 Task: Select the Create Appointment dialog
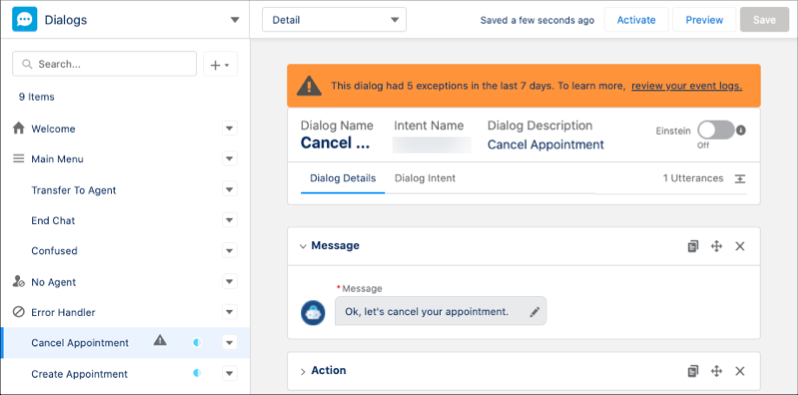[x=79, y=374]
